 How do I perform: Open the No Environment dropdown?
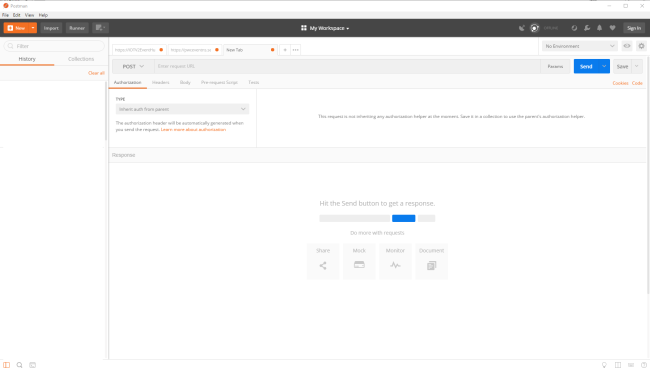pyautogui.click(x=580, y=46)
